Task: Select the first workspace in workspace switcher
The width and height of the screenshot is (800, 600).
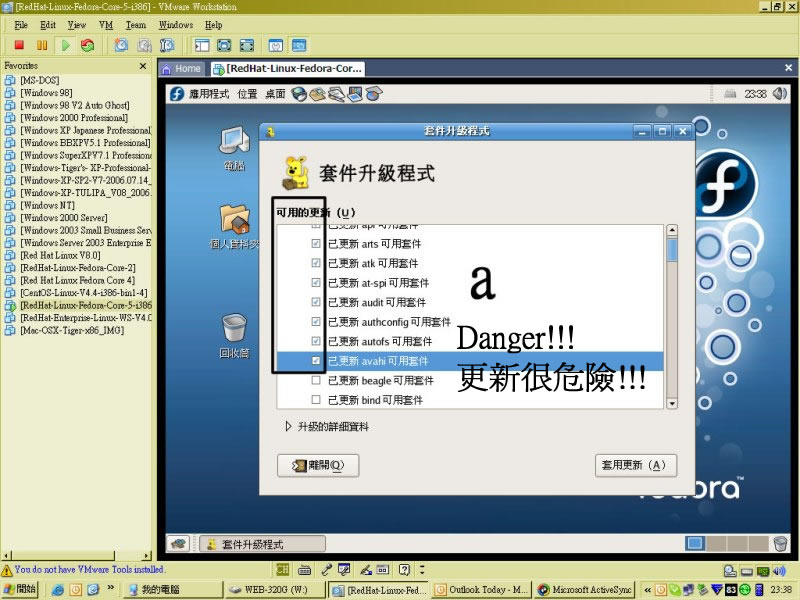Action: point(694,544)
